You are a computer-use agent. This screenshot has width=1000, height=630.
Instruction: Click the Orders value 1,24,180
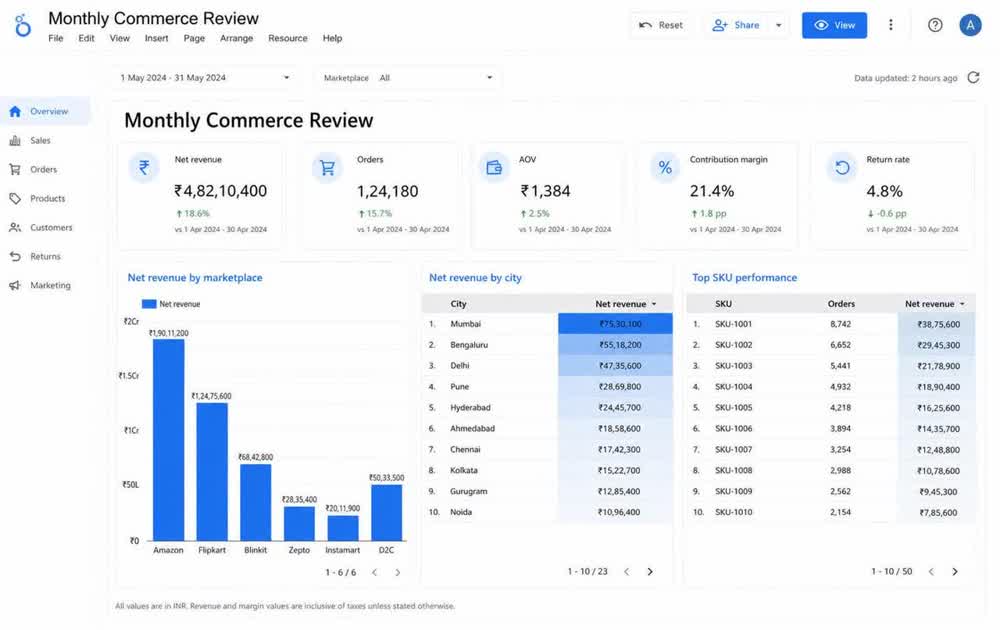[388, 191]
